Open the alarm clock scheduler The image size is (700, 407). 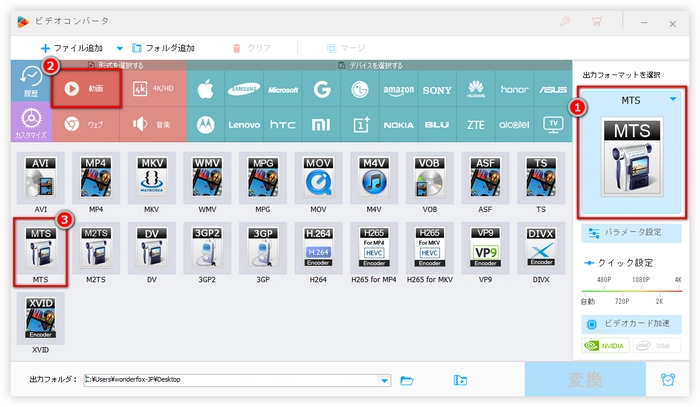pyautogui.click(x=668, y=379)
